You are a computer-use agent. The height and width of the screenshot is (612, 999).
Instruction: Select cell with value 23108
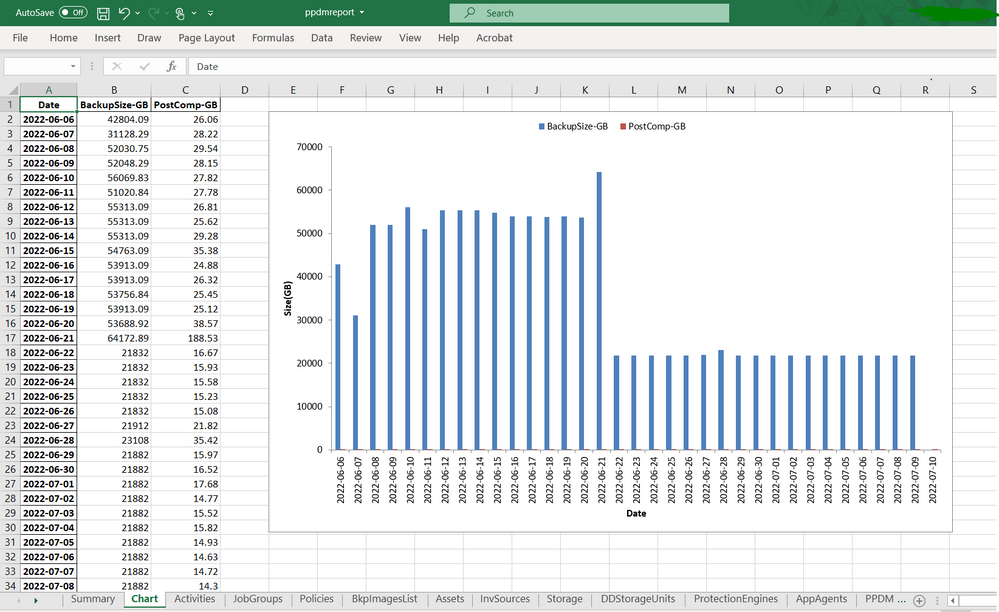(x=114, y=440)
